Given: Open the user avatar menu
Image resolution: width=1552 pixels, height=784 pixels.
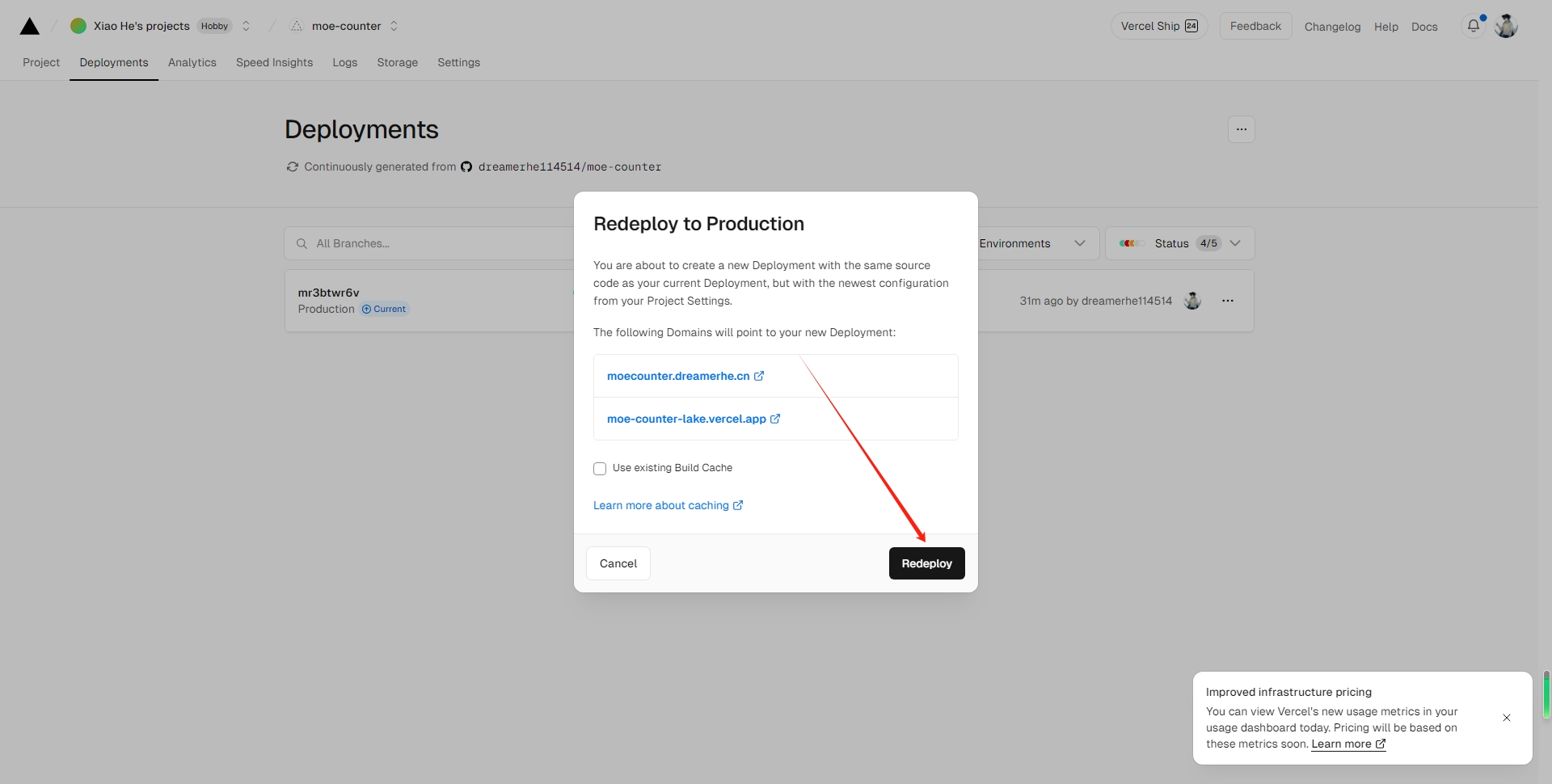Looking at the screenshot, I should click(x=1506, y=26).
